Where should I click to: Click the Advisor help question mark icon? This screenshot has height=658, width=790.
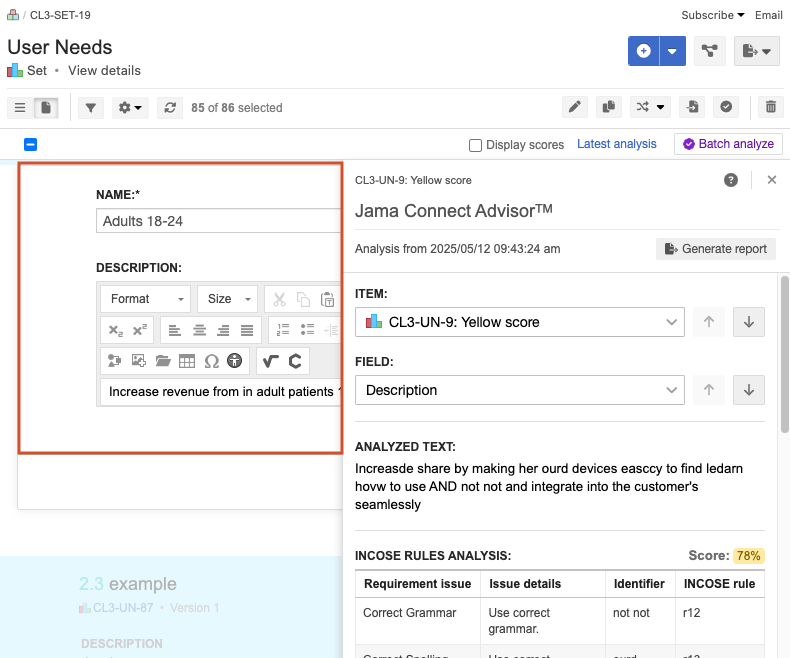pyautogui.click(x=731, y=180)
